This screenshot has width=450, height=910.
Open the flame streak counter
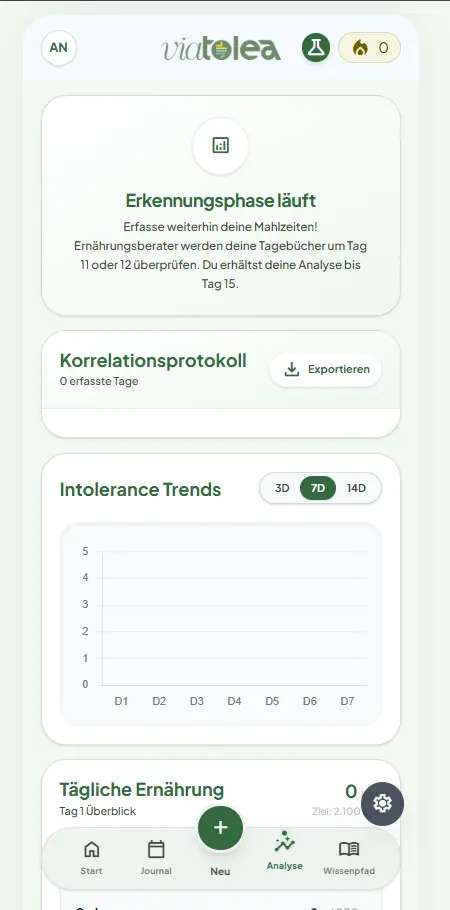tap(369, 48)
